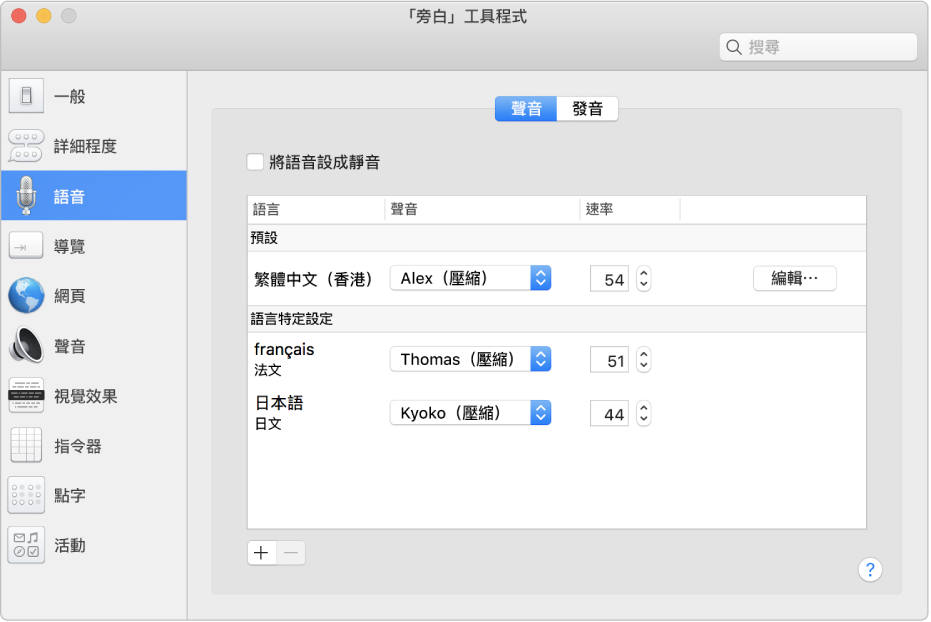Screen dimensions: 931x622
Task: Open the 一般 (General) settings panel
Action: pyautogui.click(x=70, y=96)
